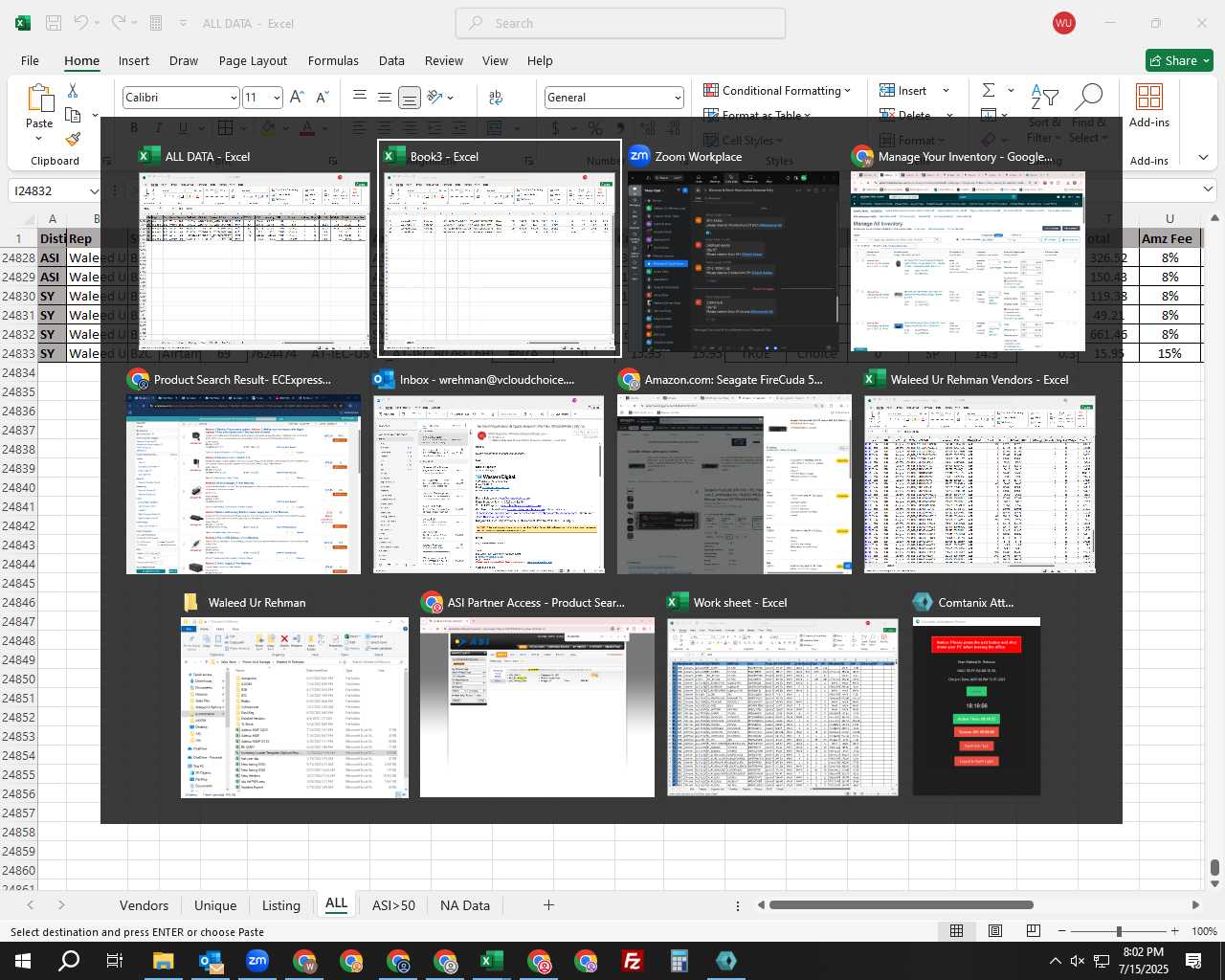Open File Explorer from taskbar
Image resolution: width=1225 pixels, height=980 pixels.
click(163, 961)
